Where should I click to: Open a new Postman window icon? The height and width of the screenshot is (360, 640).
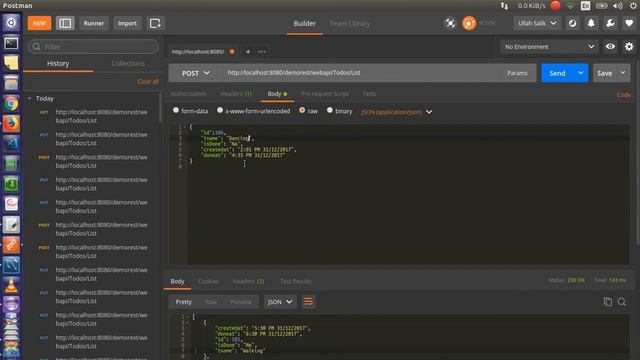tap(155, 23)
